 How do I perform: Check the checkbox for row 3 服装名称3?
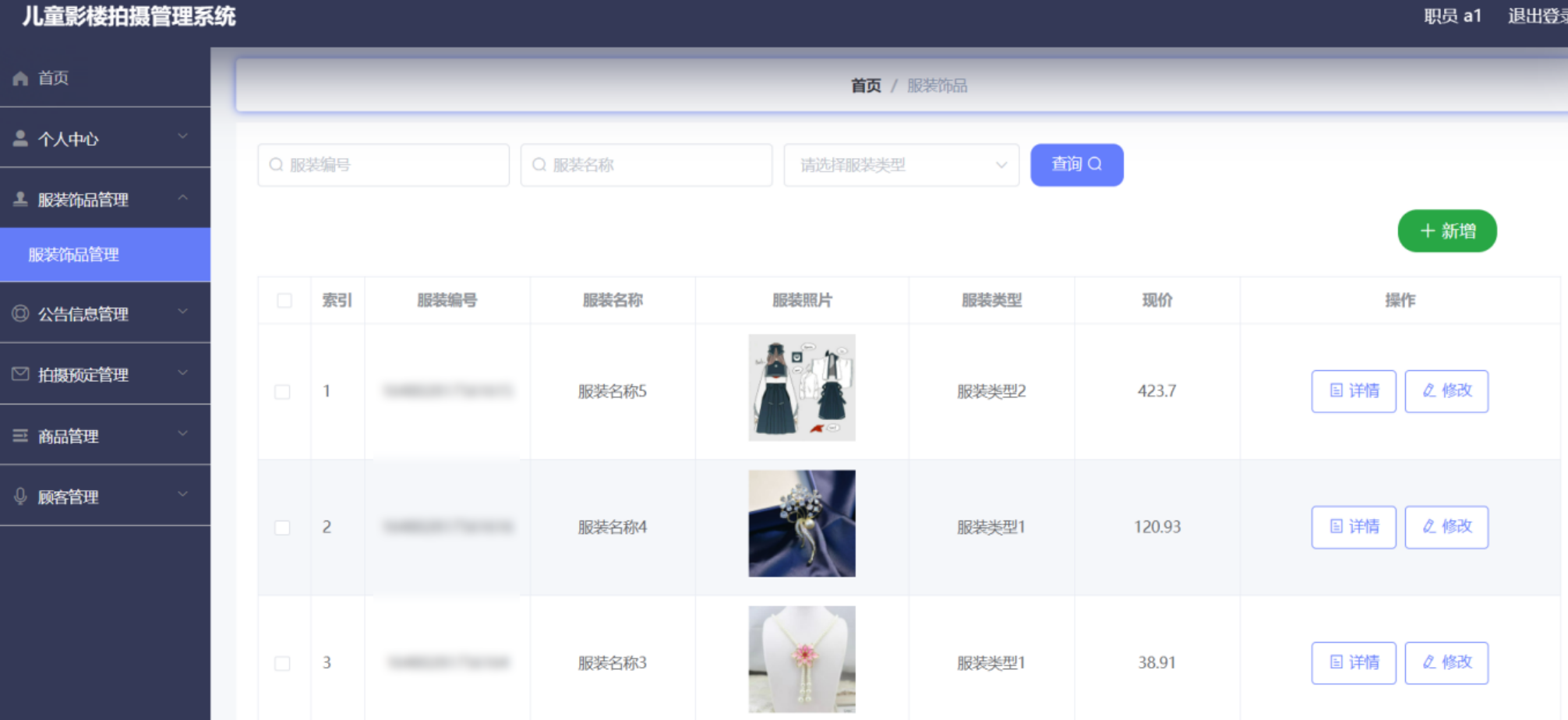coord(282,663)
